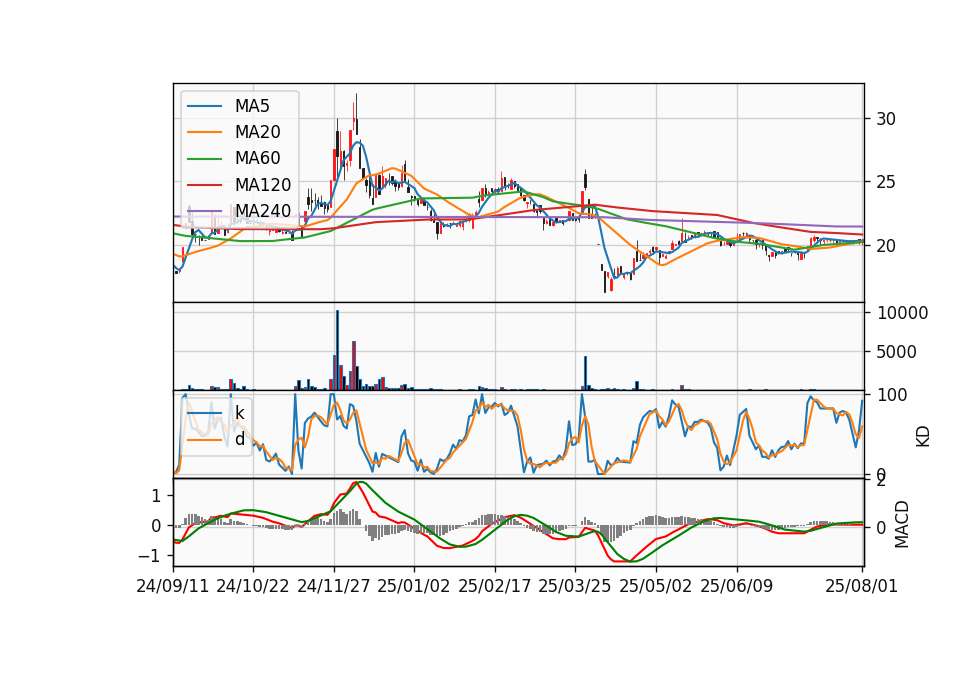This screenshot has height=690, width=960.
Task: Click the highest candlestick wick above 30
Action: click(x=356, y=107)
